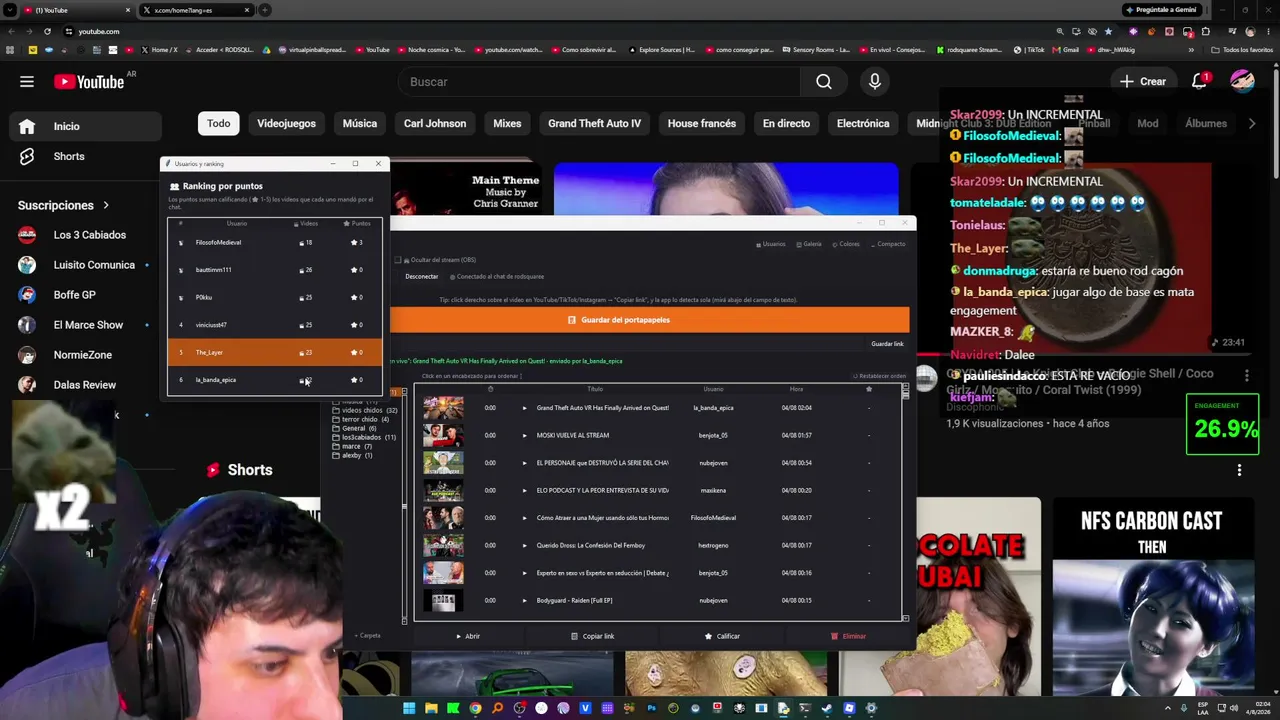Show more filter chips with right arrow
The height and width of the screenshot is (720, 1280).
coord(1251,123)
